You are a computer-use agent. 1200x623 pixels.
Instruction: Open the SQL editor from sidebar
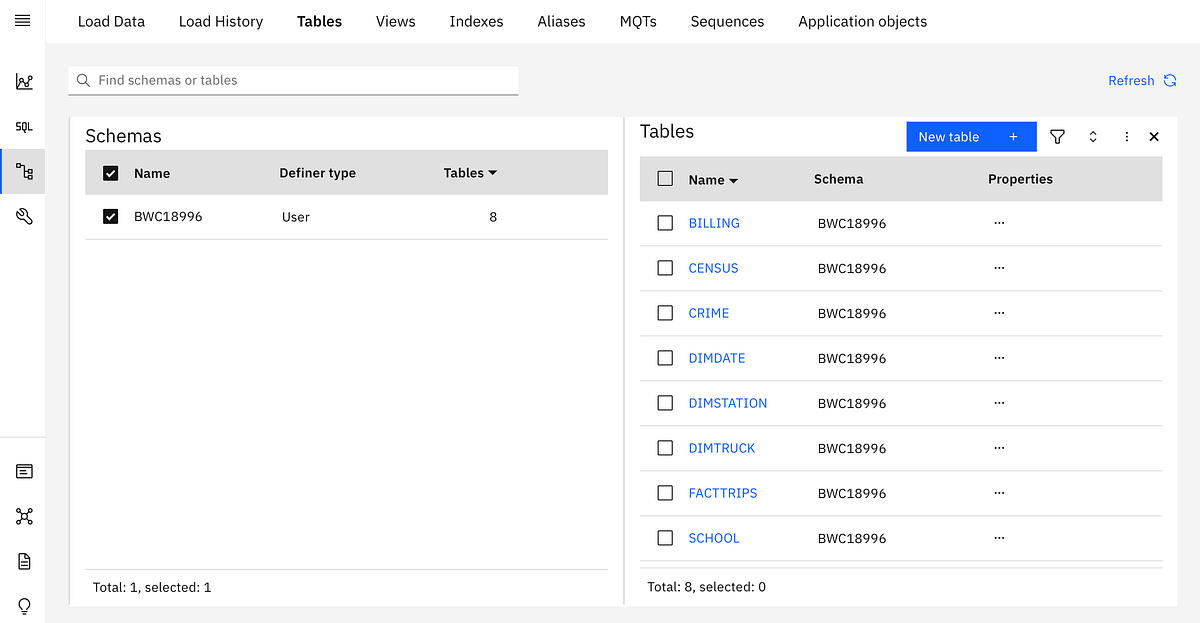[x=24, y=127]
